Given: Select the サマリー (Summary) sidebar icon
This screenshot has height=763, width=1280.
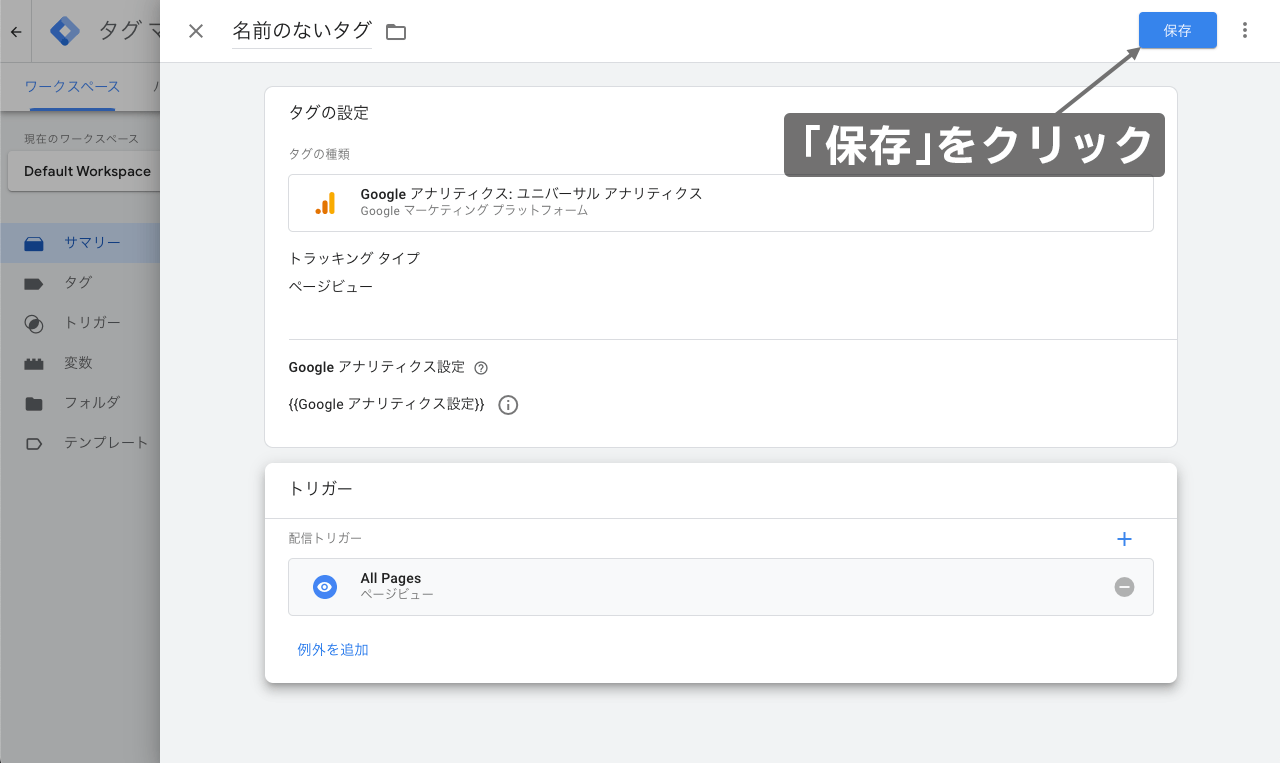Looking at the screenshot, I should tap(36, 242).
